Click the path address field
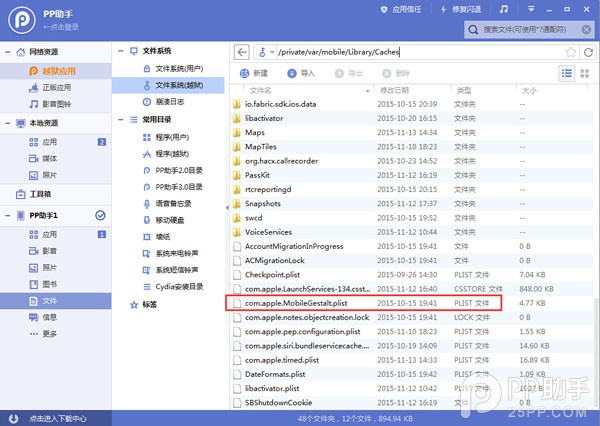 click(x=420, y=52)
